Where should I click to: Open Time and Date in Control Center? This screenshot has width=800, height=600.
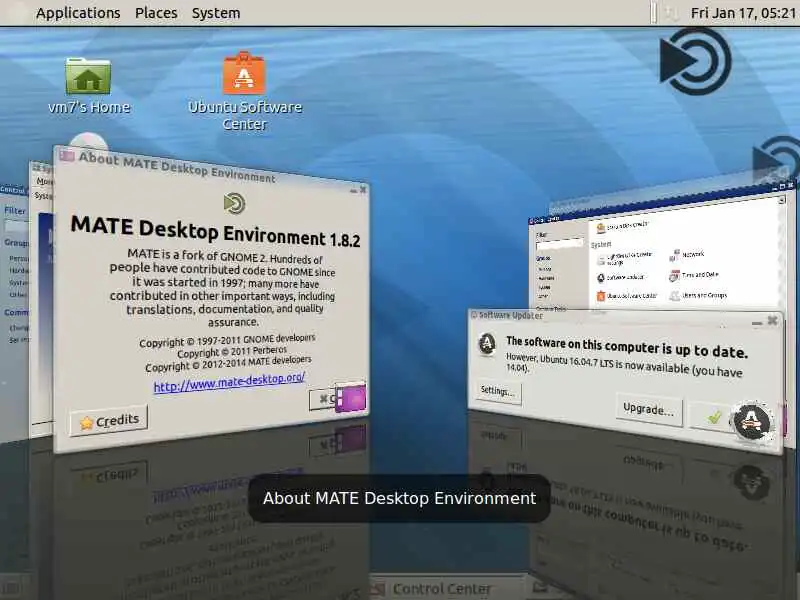pyautogui.click(x=694, y=276)
